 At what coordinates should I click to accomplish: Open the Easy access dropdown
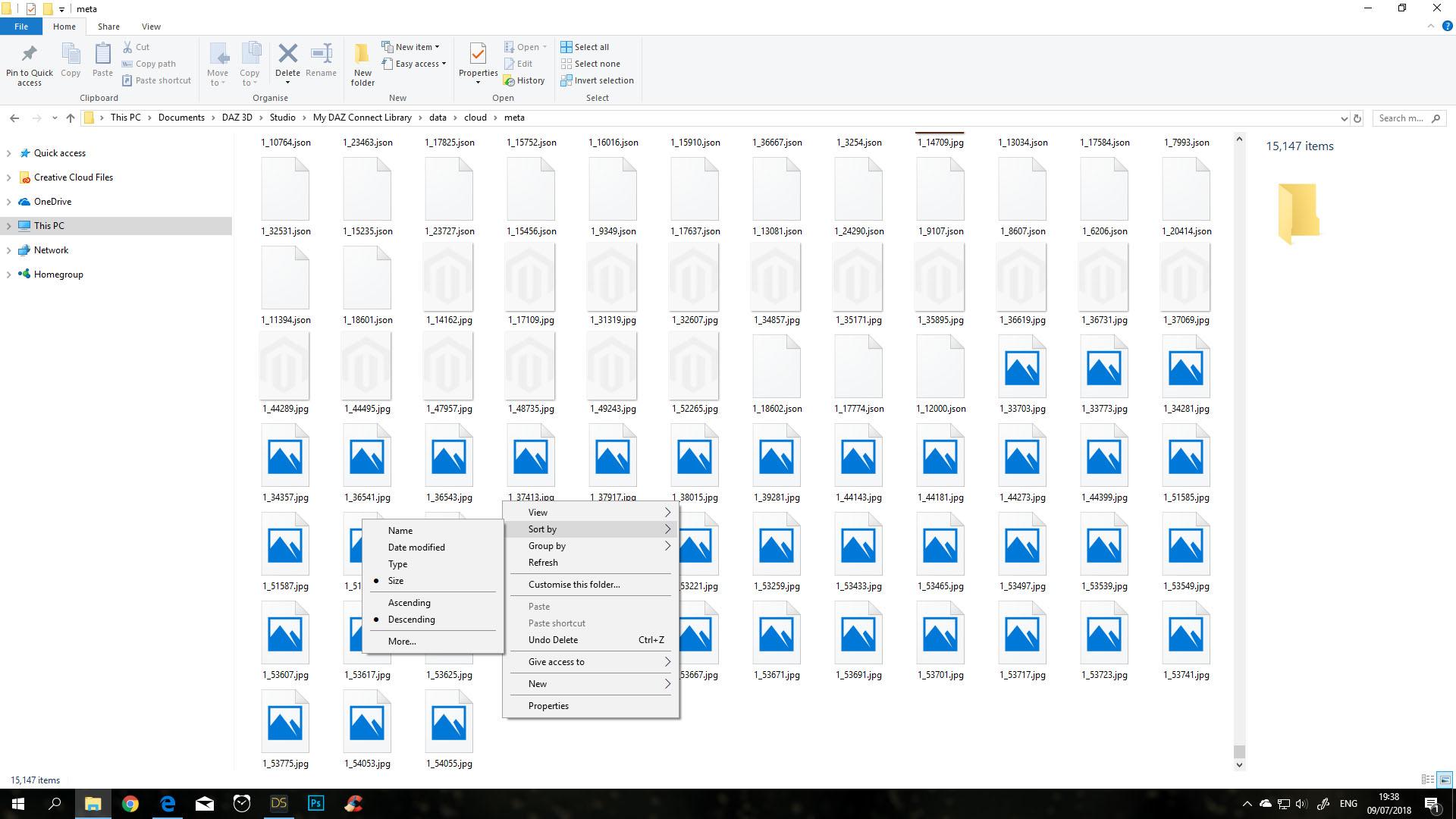(416, 64)
